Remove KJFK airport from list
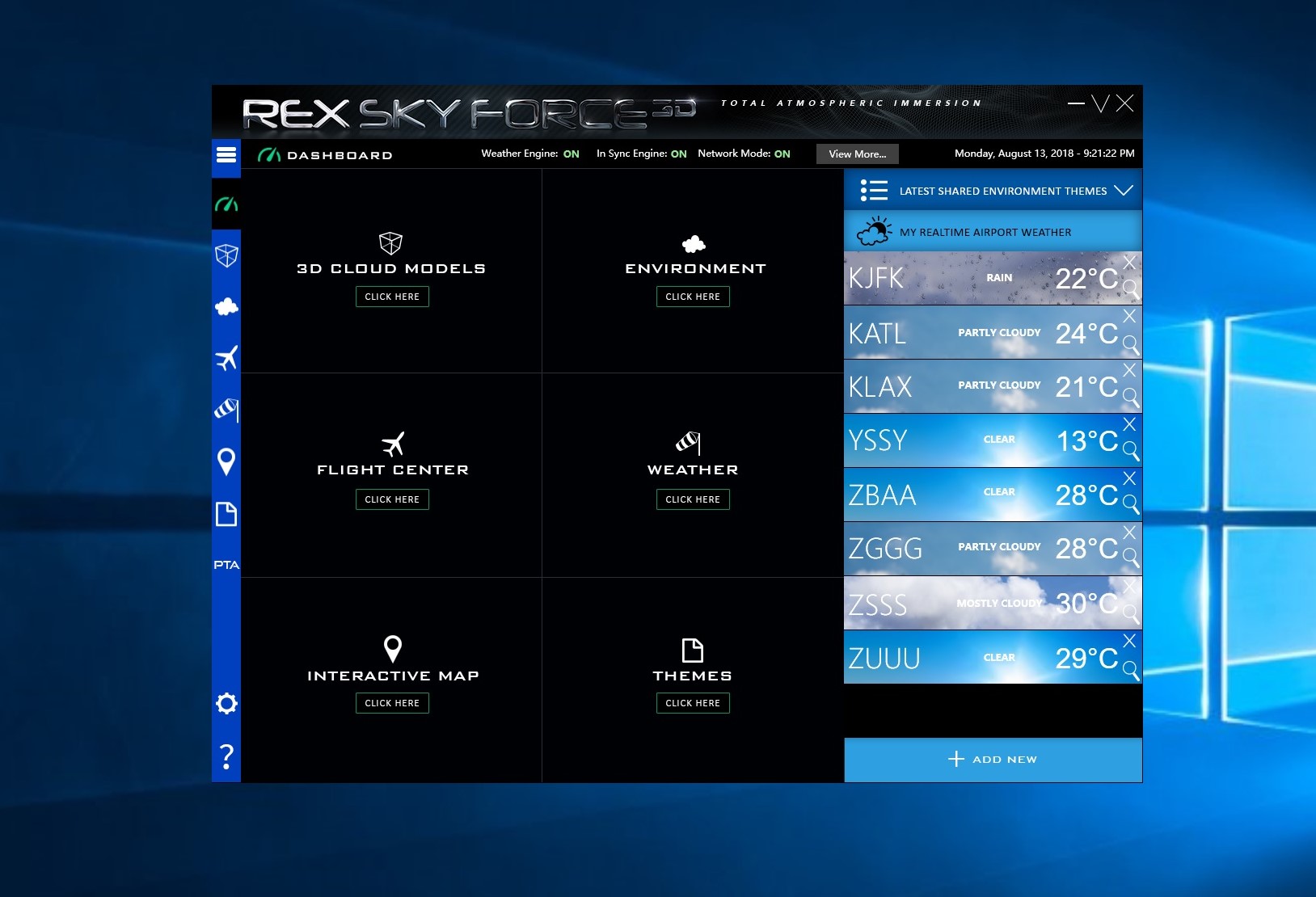 click(x=1129, y=263)
